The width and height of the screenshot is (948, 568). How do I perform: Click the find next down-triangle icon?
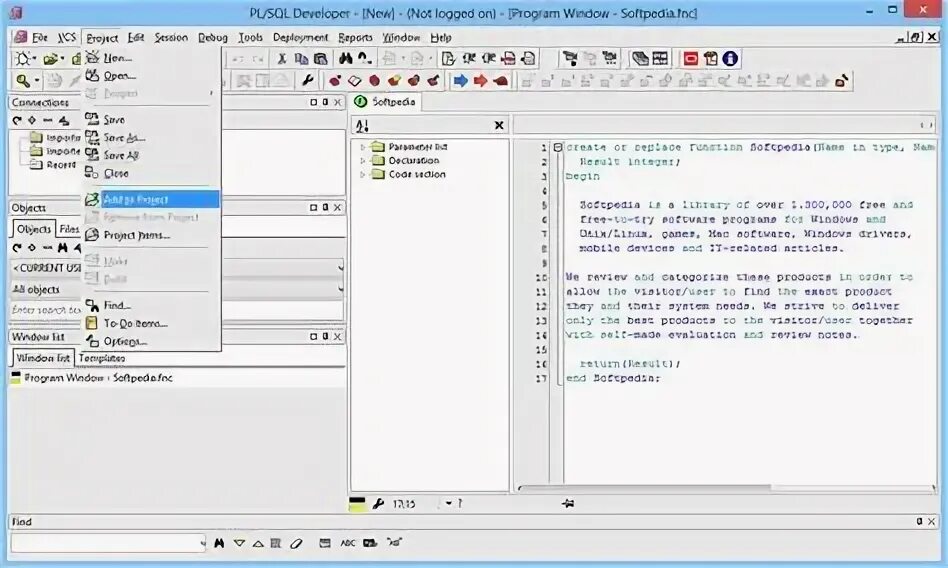coord(239,543)
